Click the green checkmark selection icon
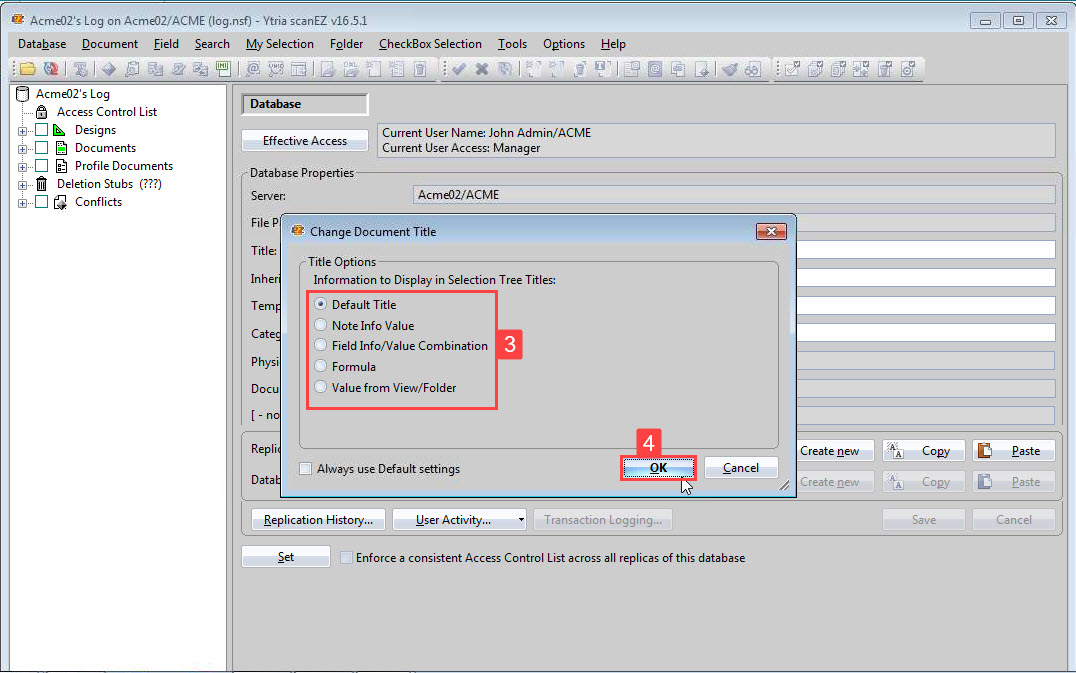 pyautogui.click(x=458, y=68)
